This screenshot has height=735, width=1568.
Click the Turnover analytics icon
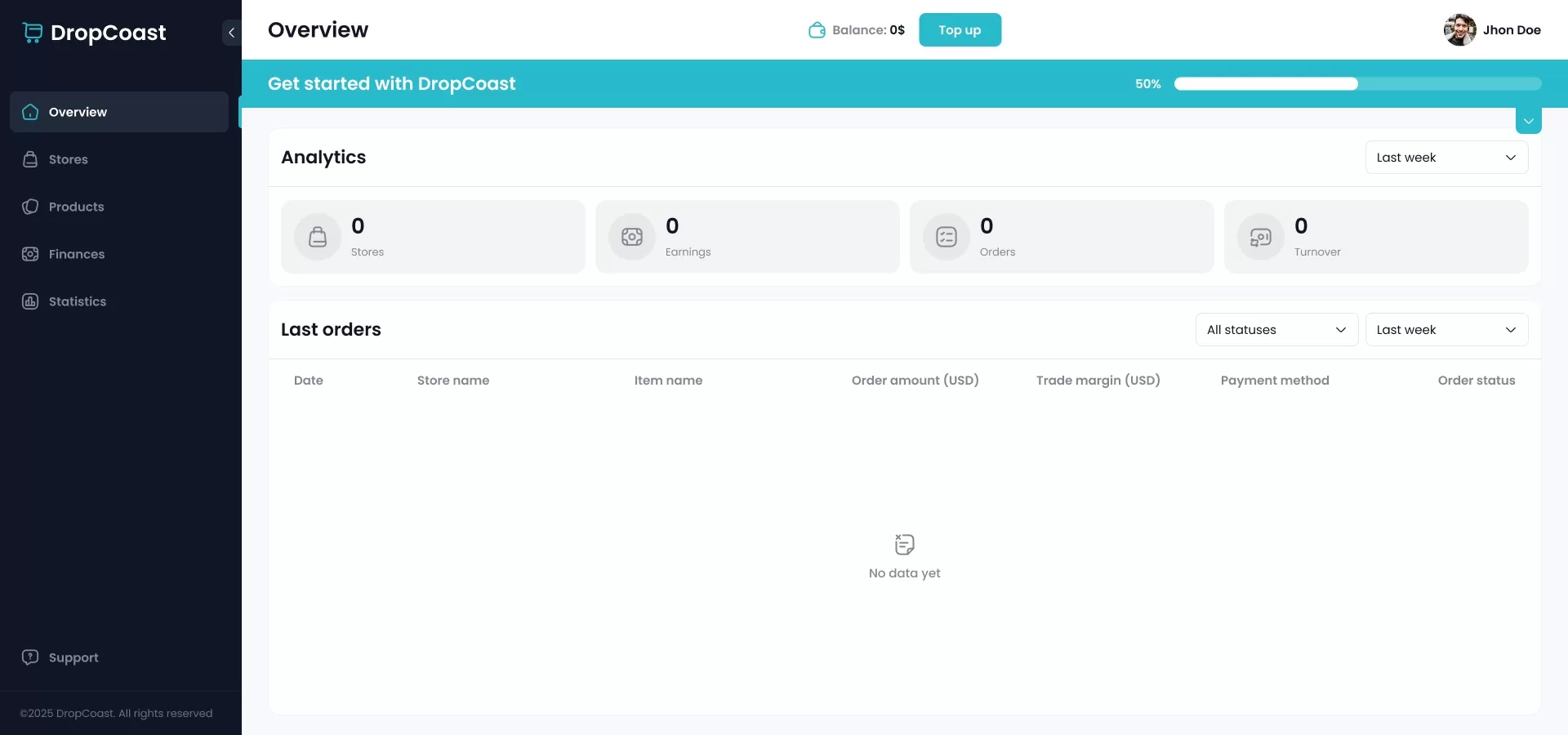1260,237
